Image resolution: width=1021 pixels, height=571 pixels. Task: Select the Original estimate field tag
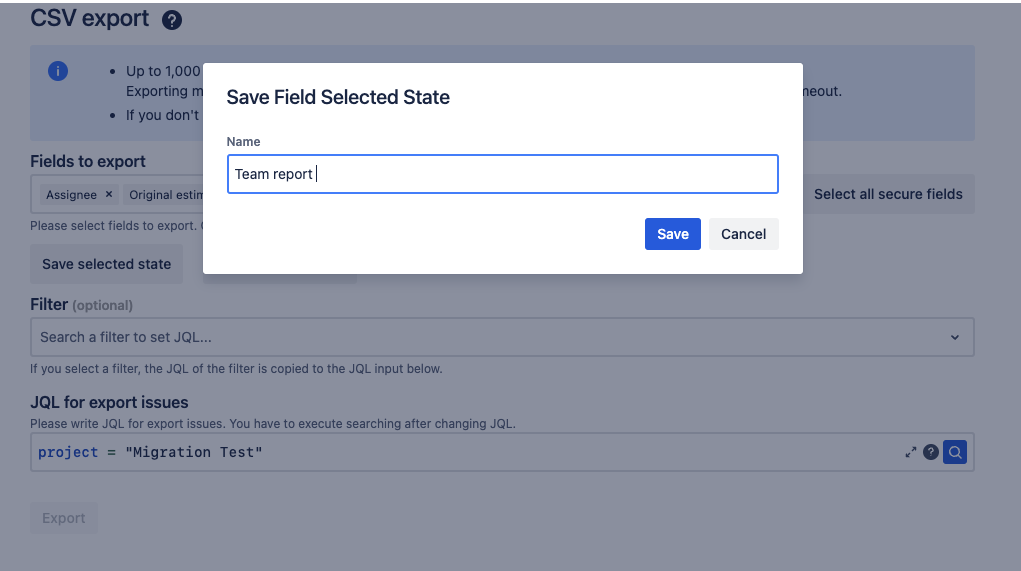(165, 195)
